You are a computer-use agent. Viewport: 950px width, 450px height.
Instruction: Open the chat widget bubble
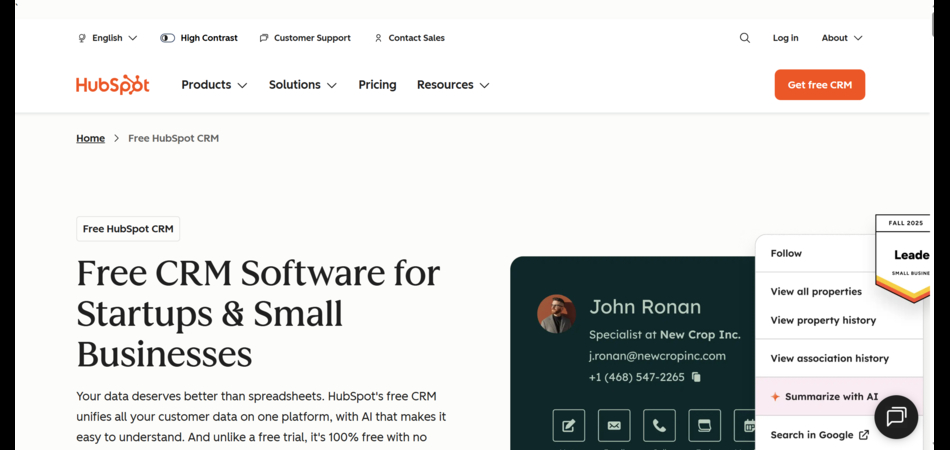point(895,417)
